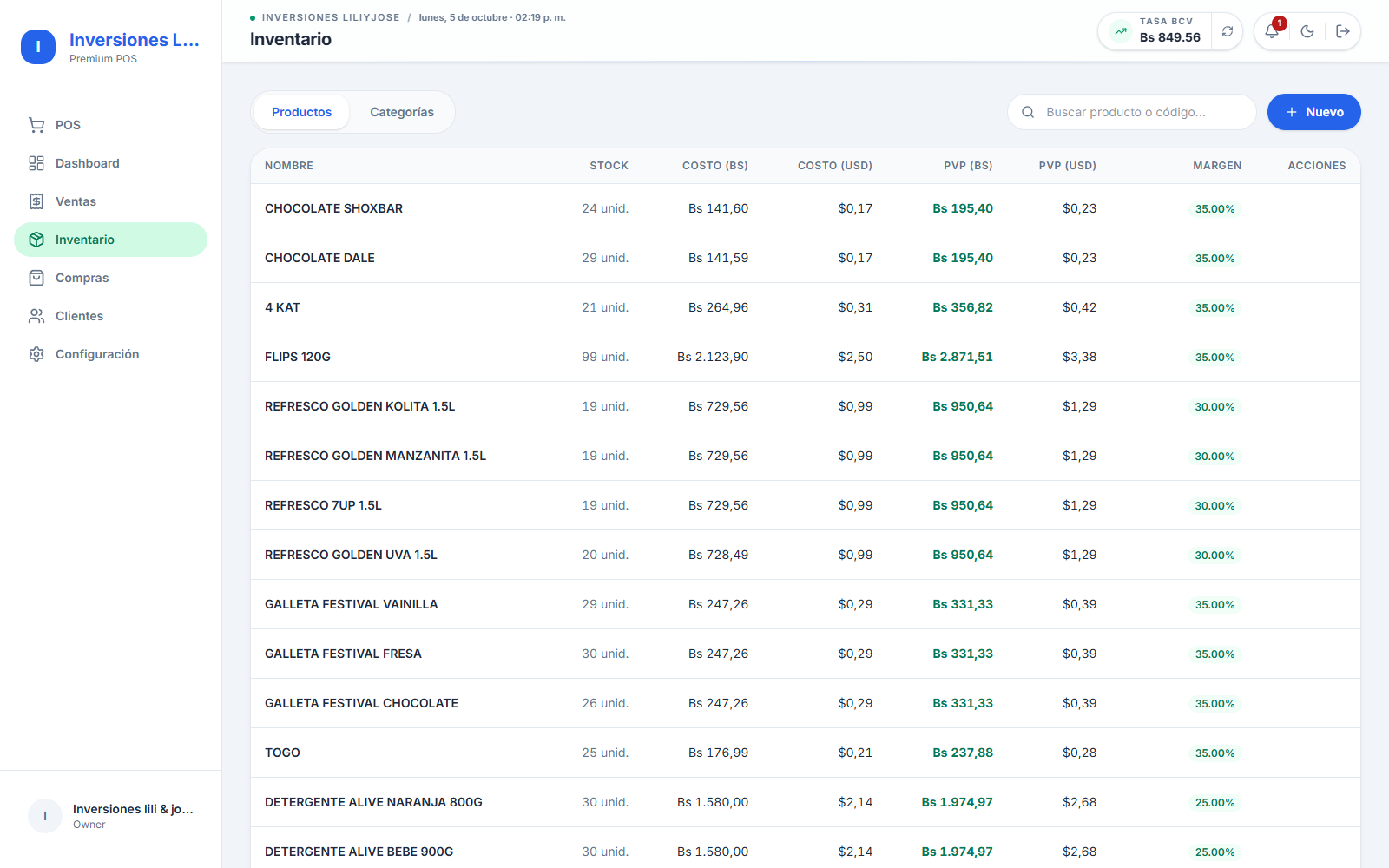The width and height of the screenshot is (1389, 868).
Task: Focus the Buscar producto search field
Action: click(1131, 112)
